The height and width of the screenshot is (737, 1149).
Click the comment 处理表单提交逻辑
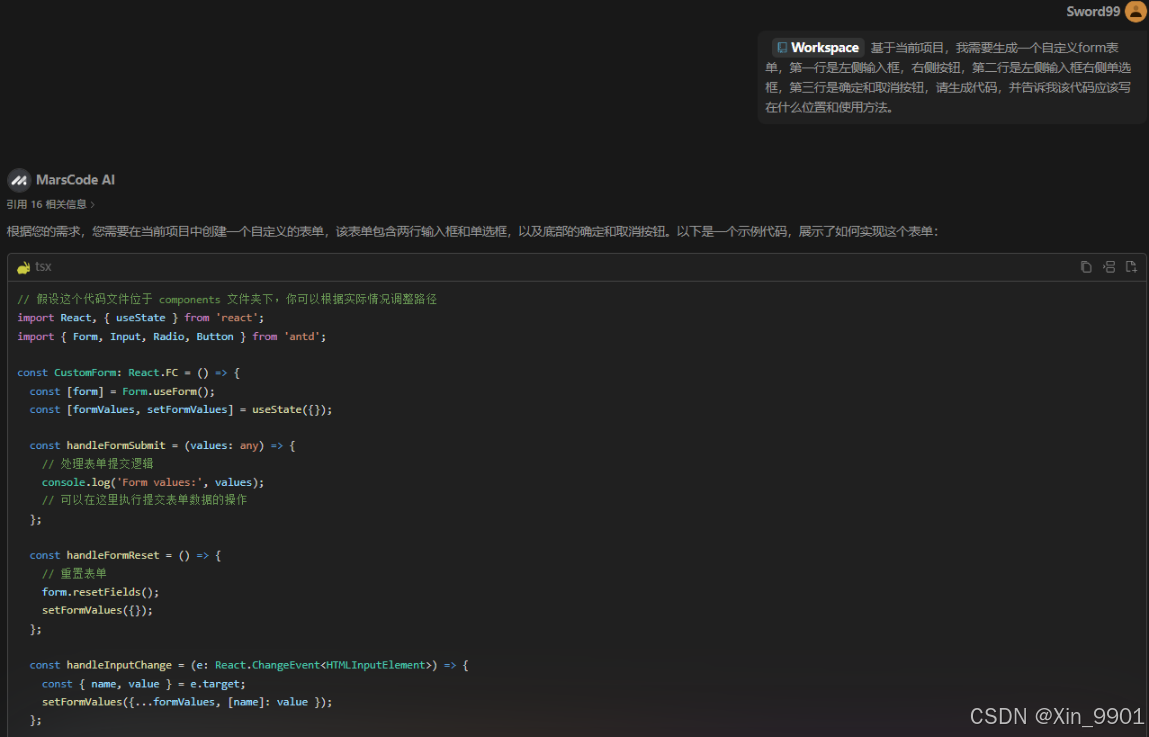97,464
